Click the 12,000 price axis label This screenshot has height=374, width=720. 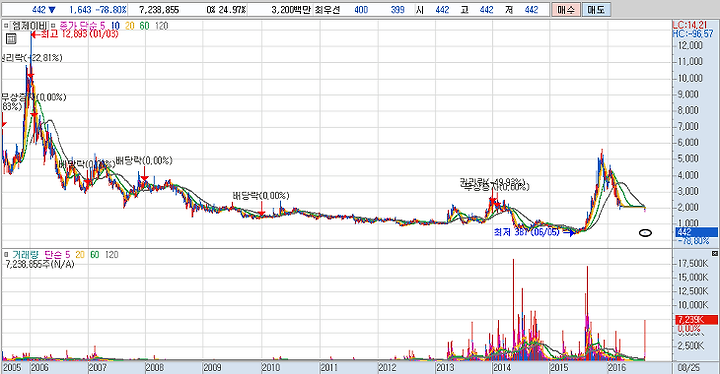pos(690,45)
